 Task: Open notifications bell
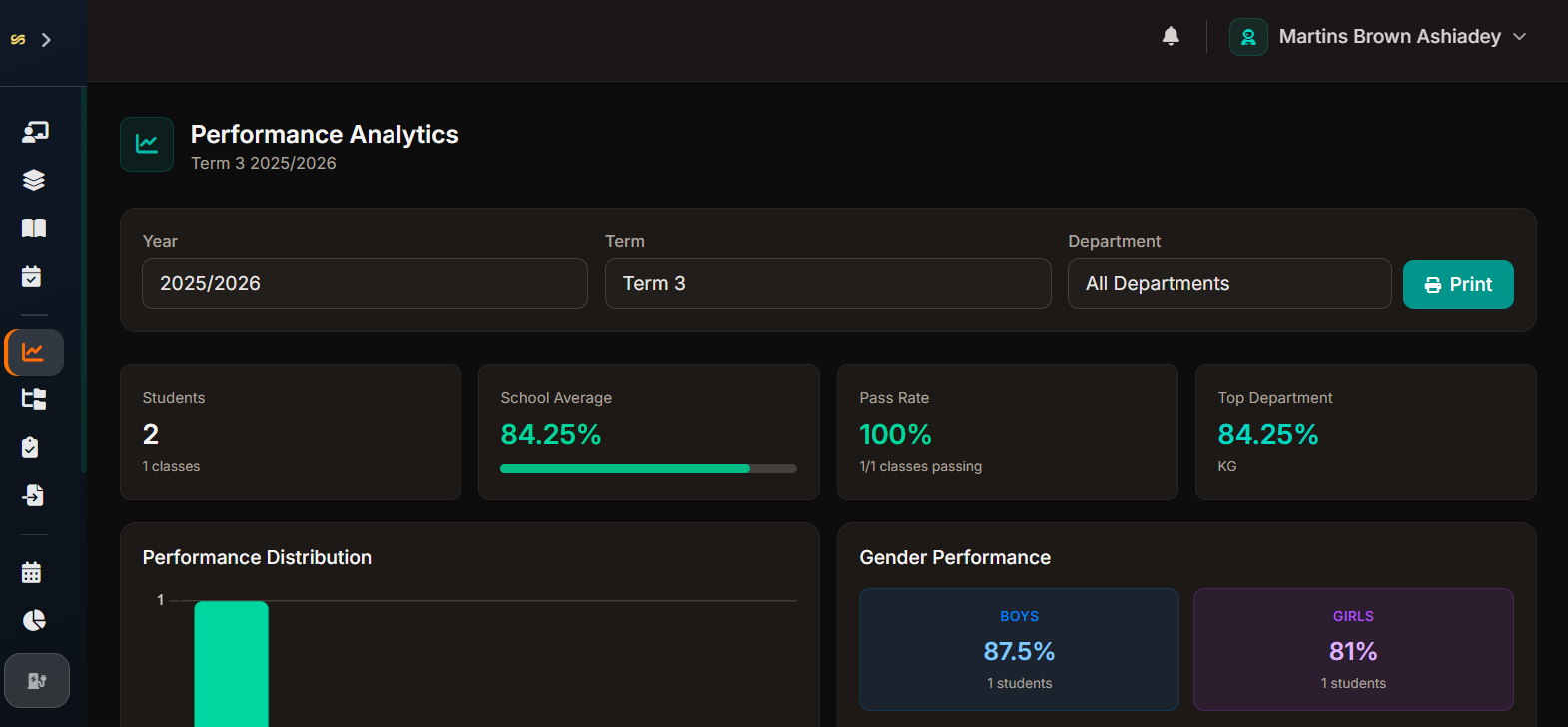[1171, 36]
